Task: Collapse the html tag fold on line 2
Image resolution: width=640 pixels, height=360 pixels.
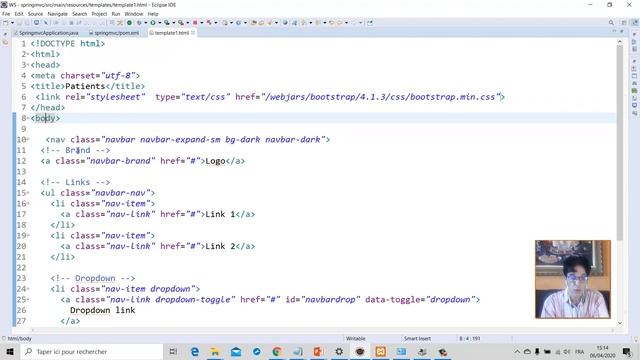Action: coord(28,54)
